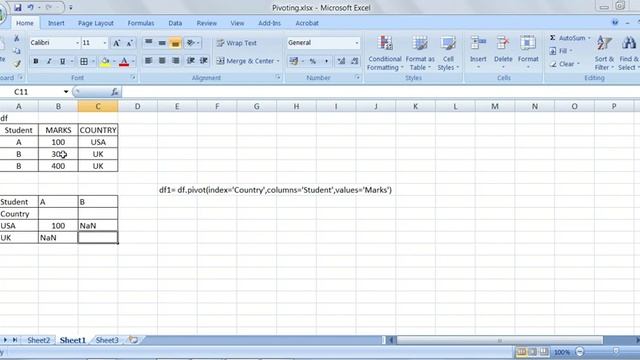This screenshot has height=360, width=640.
Task: Click the Merge & Center button
Action: pyautogui.click(x=245, y=61)
